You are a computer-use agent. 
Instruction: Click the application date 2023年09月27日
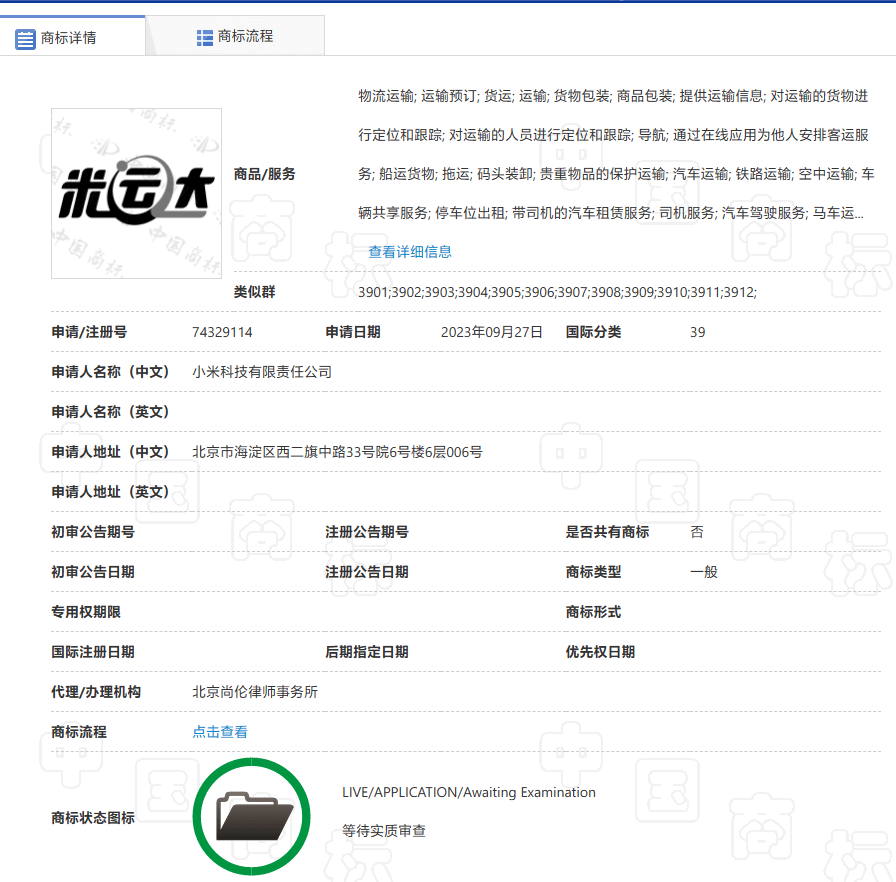pos(492,332)
